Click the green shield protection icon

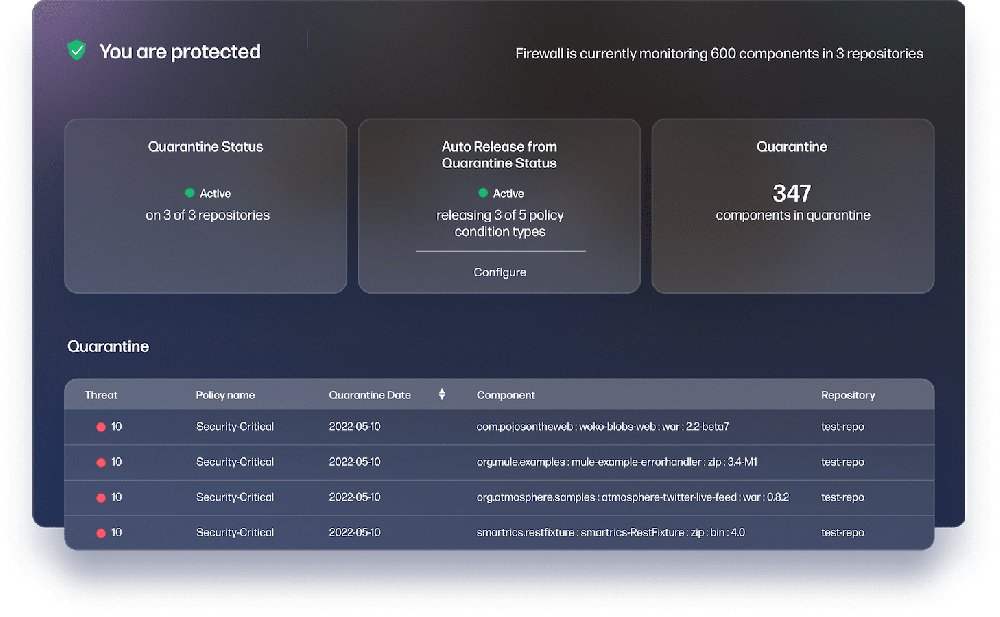pyautogui.click(x=76, y=50)
